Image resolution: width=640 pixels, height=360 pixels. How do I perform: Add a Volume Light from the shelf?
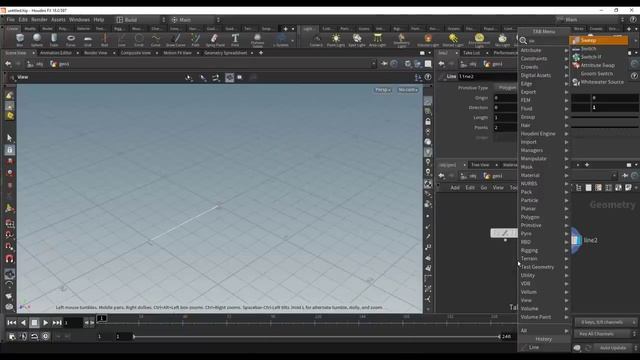(428, 40)
